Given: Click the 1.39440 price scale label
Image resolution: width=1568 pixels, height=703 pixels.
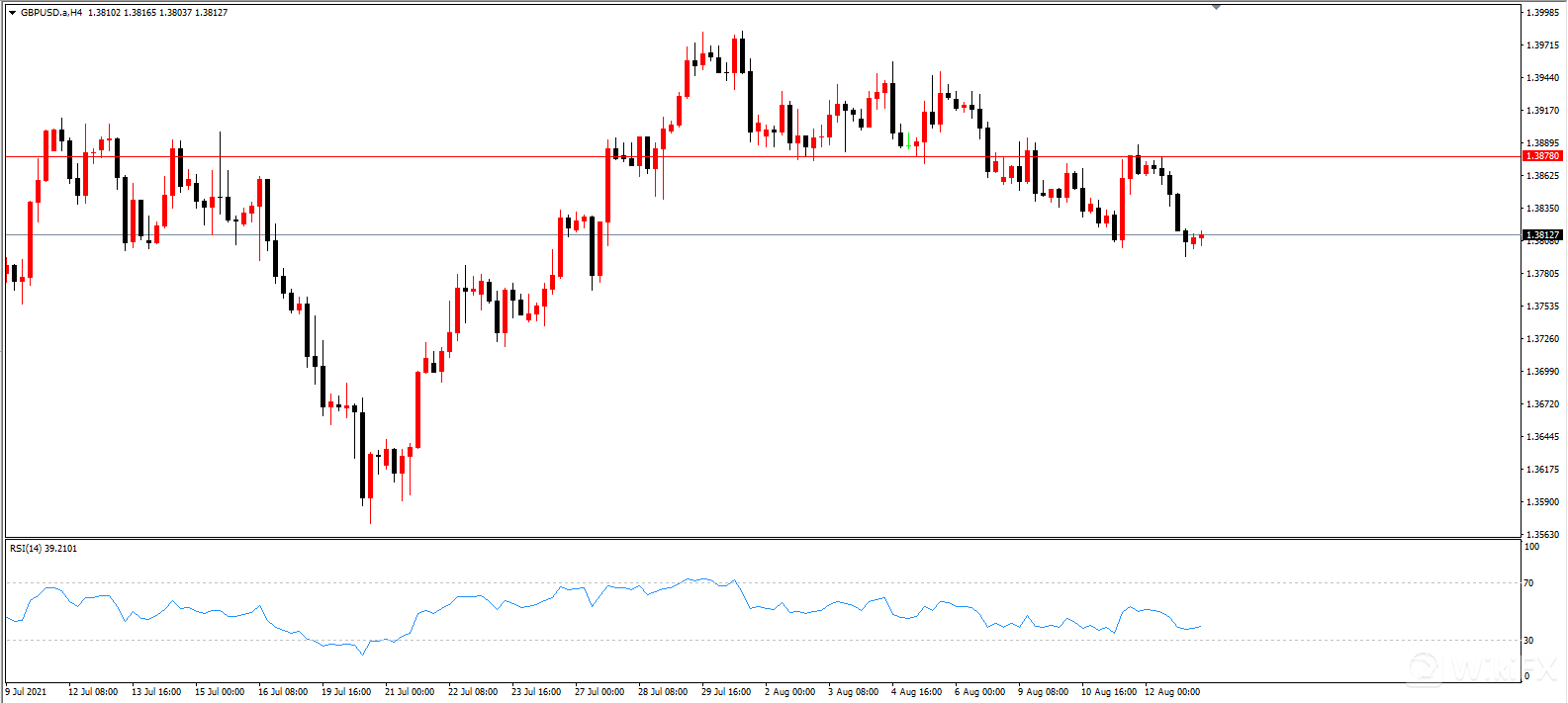Looking at the screenshot, I should click(1543, 78).
